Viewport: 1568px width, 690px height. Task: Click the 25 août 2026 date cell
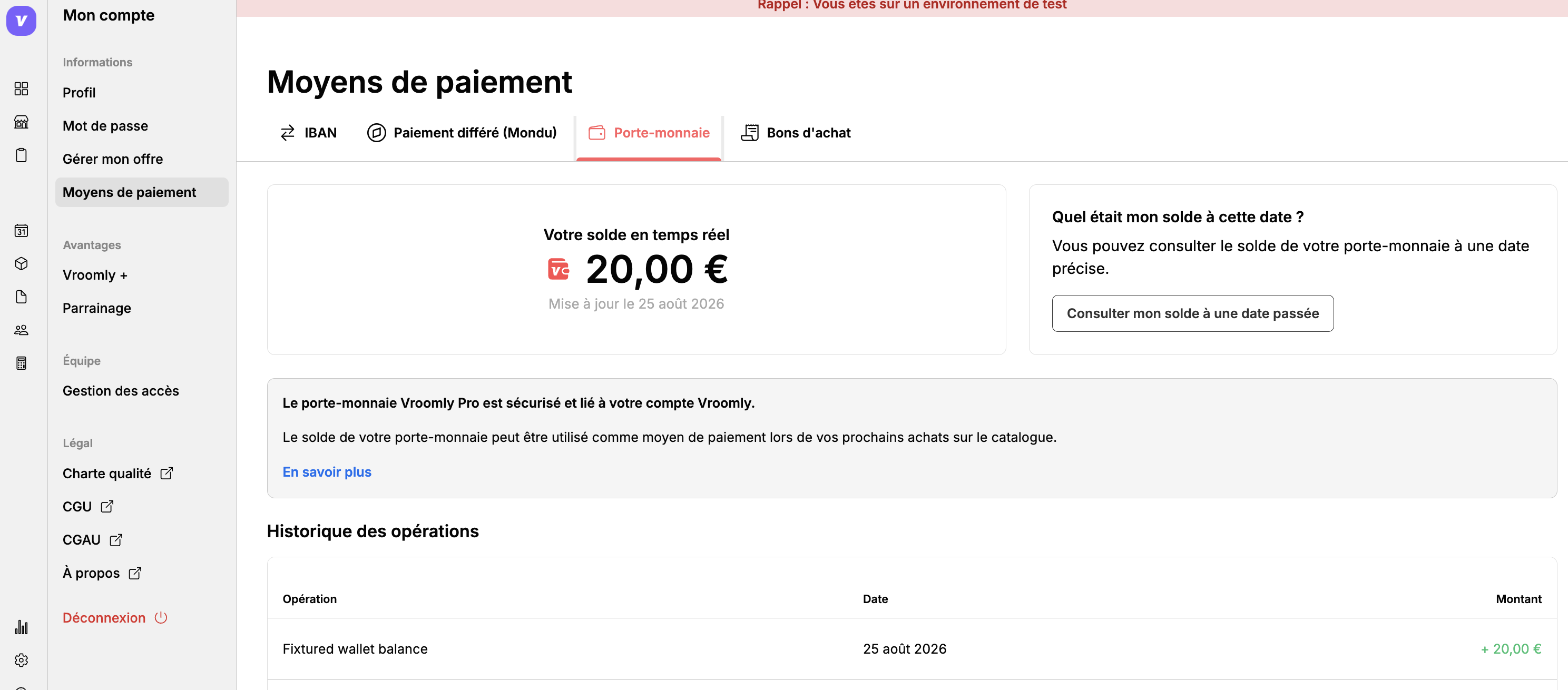[905, 649]
